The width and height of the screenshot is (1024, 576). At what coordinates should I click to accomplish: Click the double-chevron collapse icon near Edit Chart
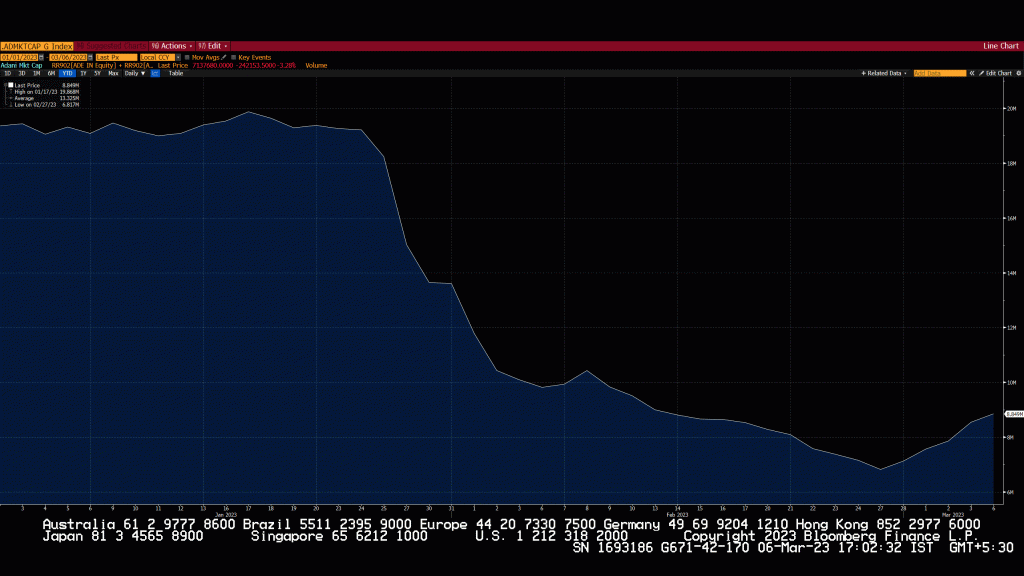point(972,73)
